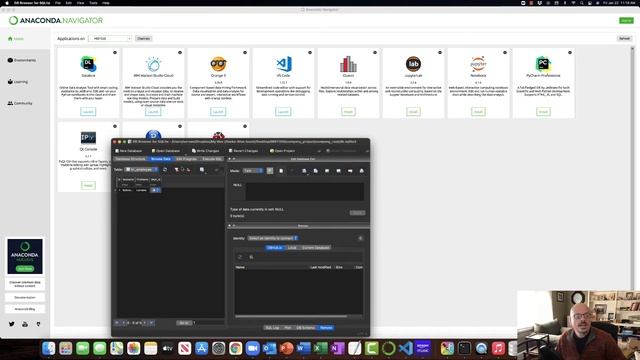Click the refresh table data icon
The image size is (640, 360).
[x=165, y=169]
